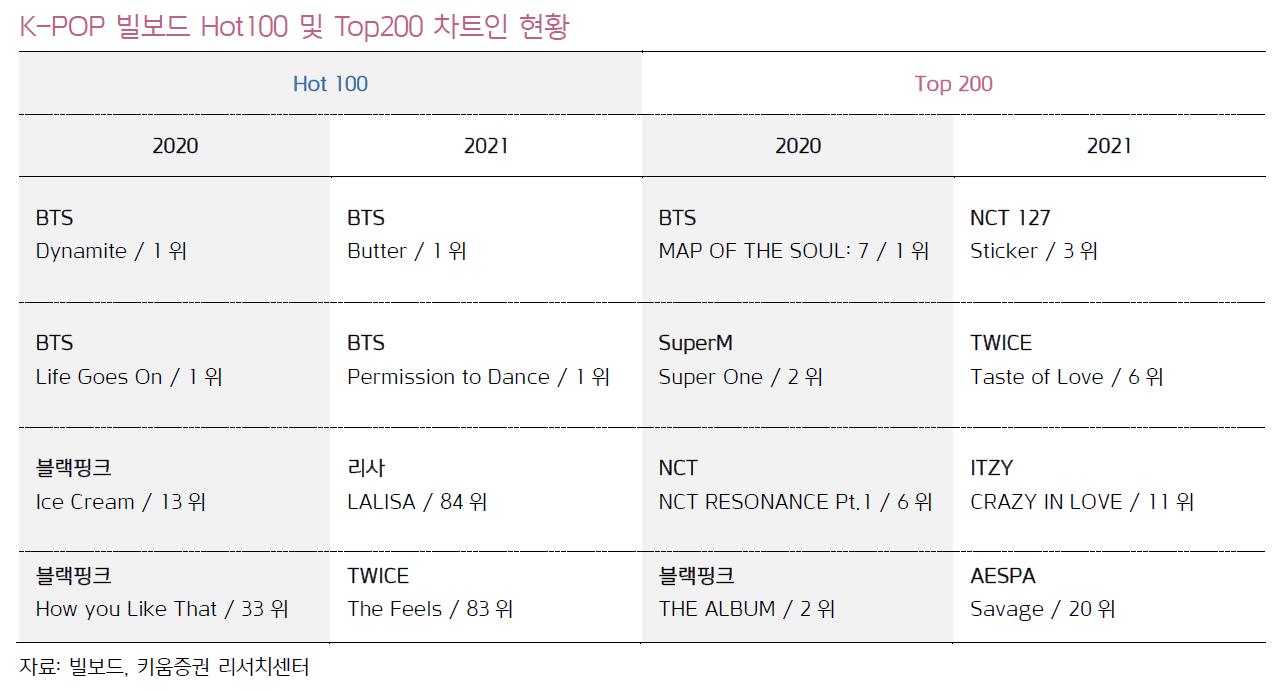Click the TWICE The Feels cell

coord(486,597)
